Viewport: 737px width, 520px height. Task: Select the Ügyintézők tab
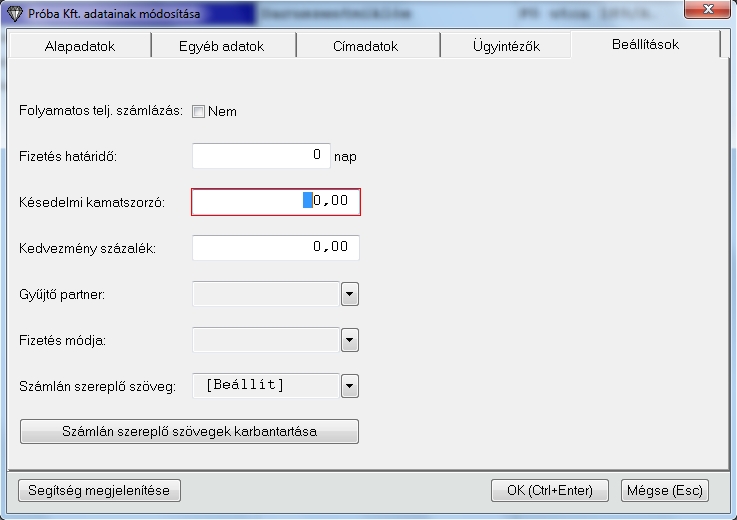[x=506, y=46]
